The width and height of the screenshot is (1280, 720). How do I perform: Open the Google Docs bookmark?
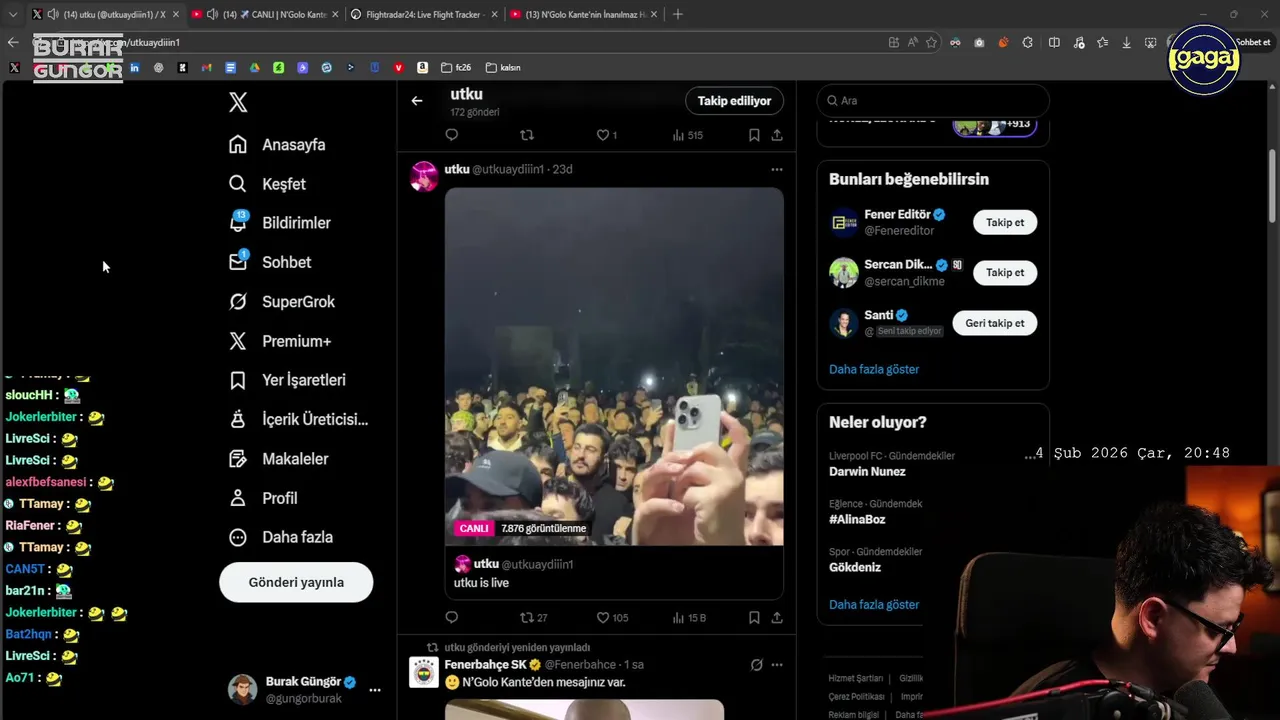pyautogui.click(x=230, y=68)
